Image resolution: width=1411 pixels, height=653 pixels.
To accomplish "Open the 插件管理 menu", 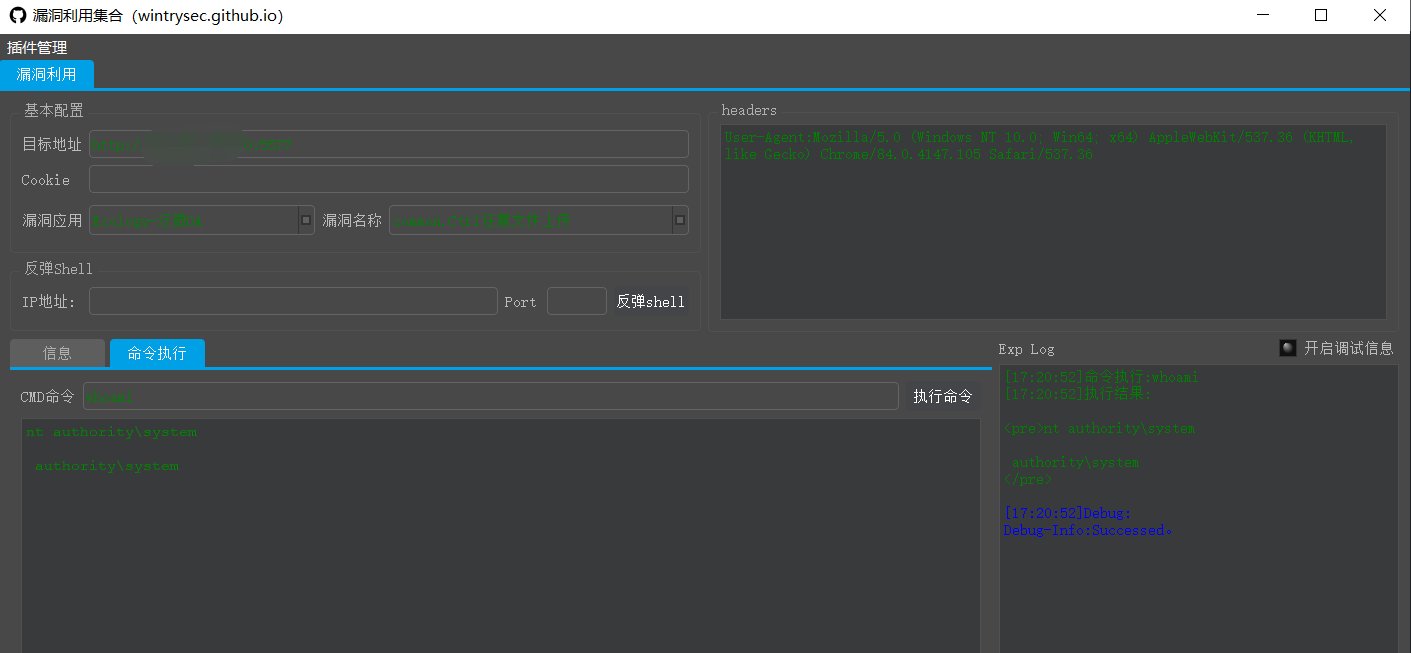I will pyautogui.click(x=37, y=47).
